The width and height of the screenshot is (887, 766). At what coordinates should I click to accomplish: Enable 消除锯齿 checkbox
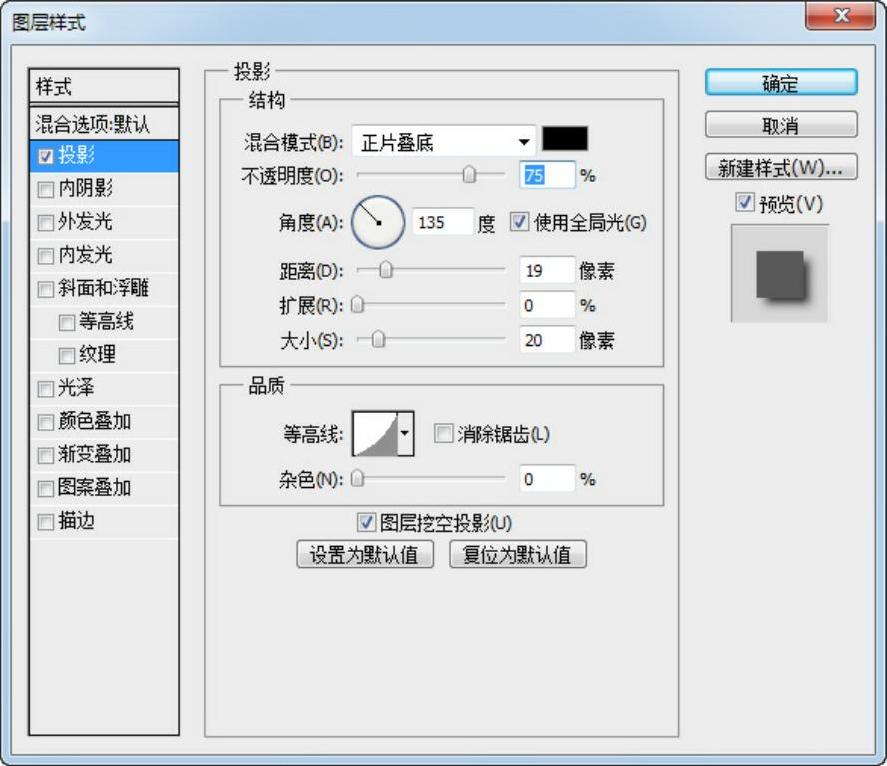click(443, 434)
